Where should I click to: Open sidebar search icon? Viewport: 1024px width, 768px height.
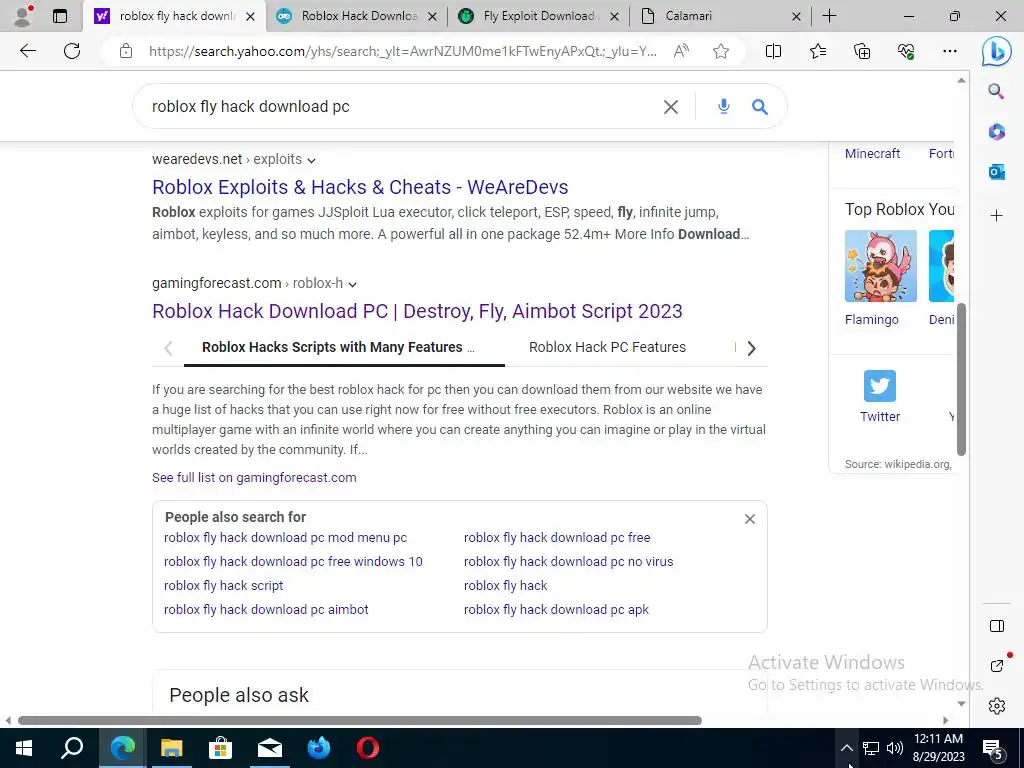[996, 91]
